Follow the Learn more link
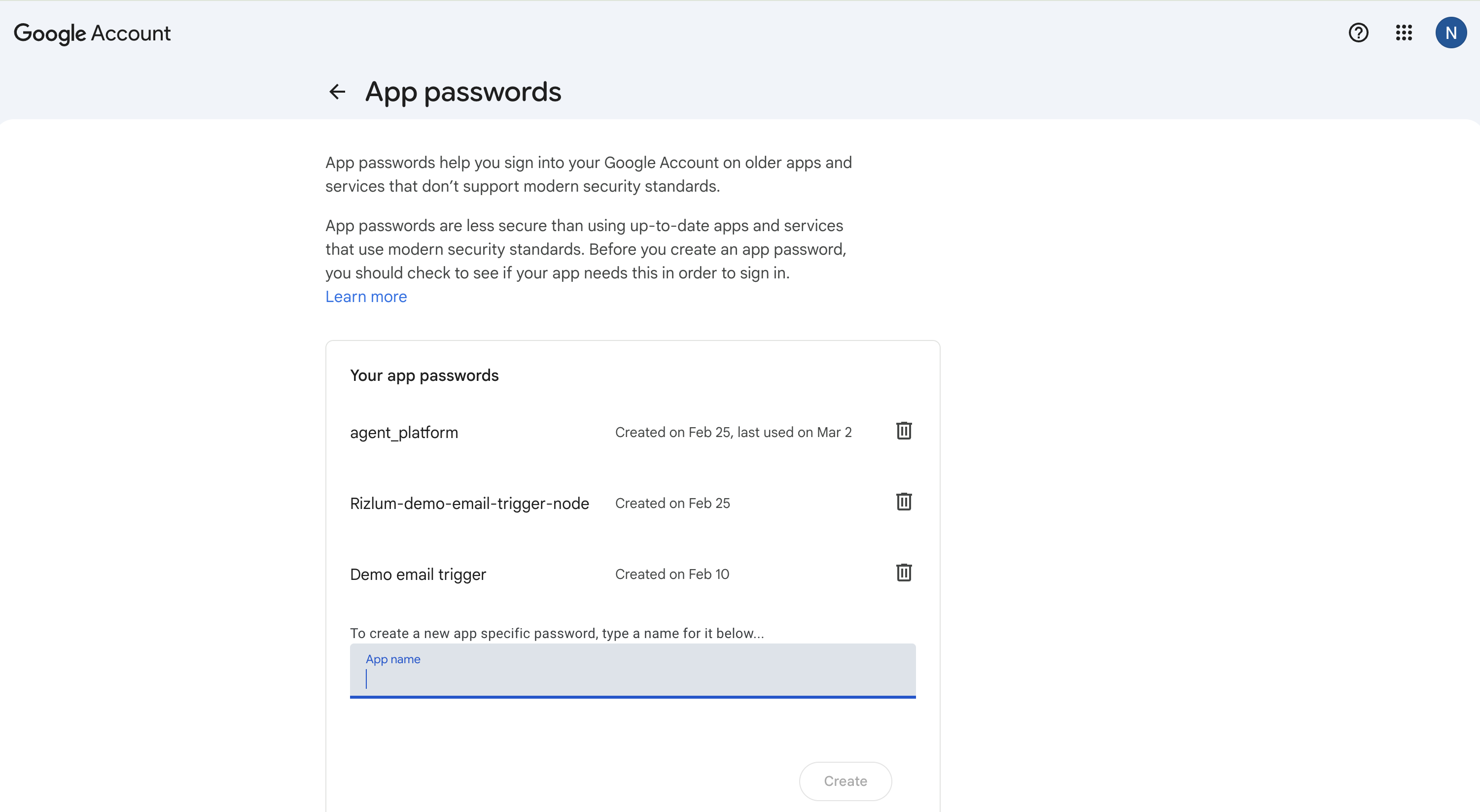 [x=366, y=296]
